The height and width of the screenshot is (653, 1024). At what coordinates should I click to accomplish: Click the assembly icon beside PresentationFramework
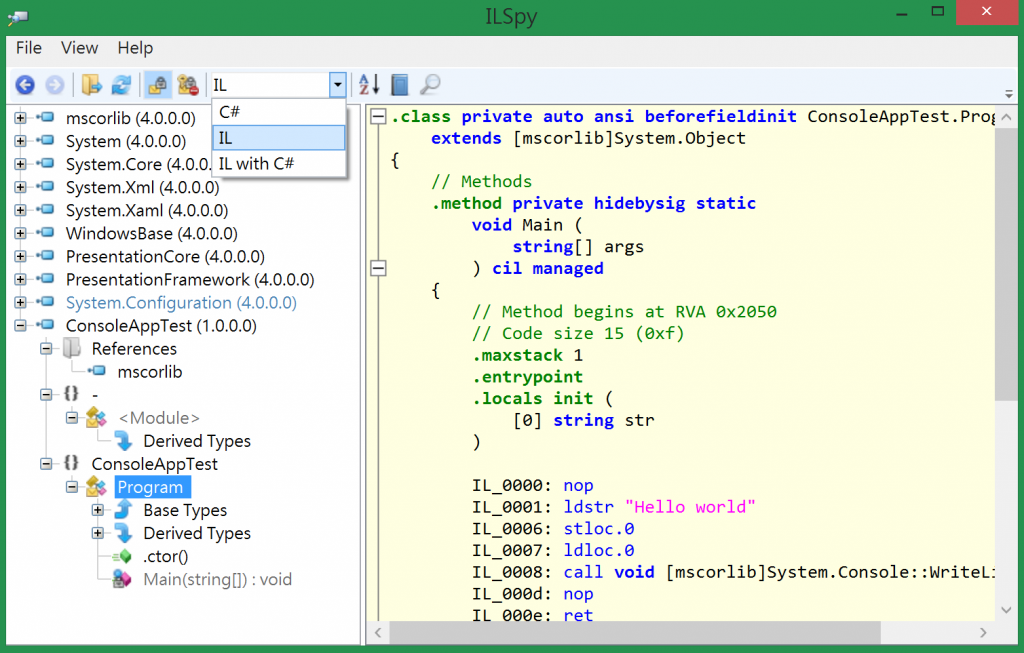point(45,279)
